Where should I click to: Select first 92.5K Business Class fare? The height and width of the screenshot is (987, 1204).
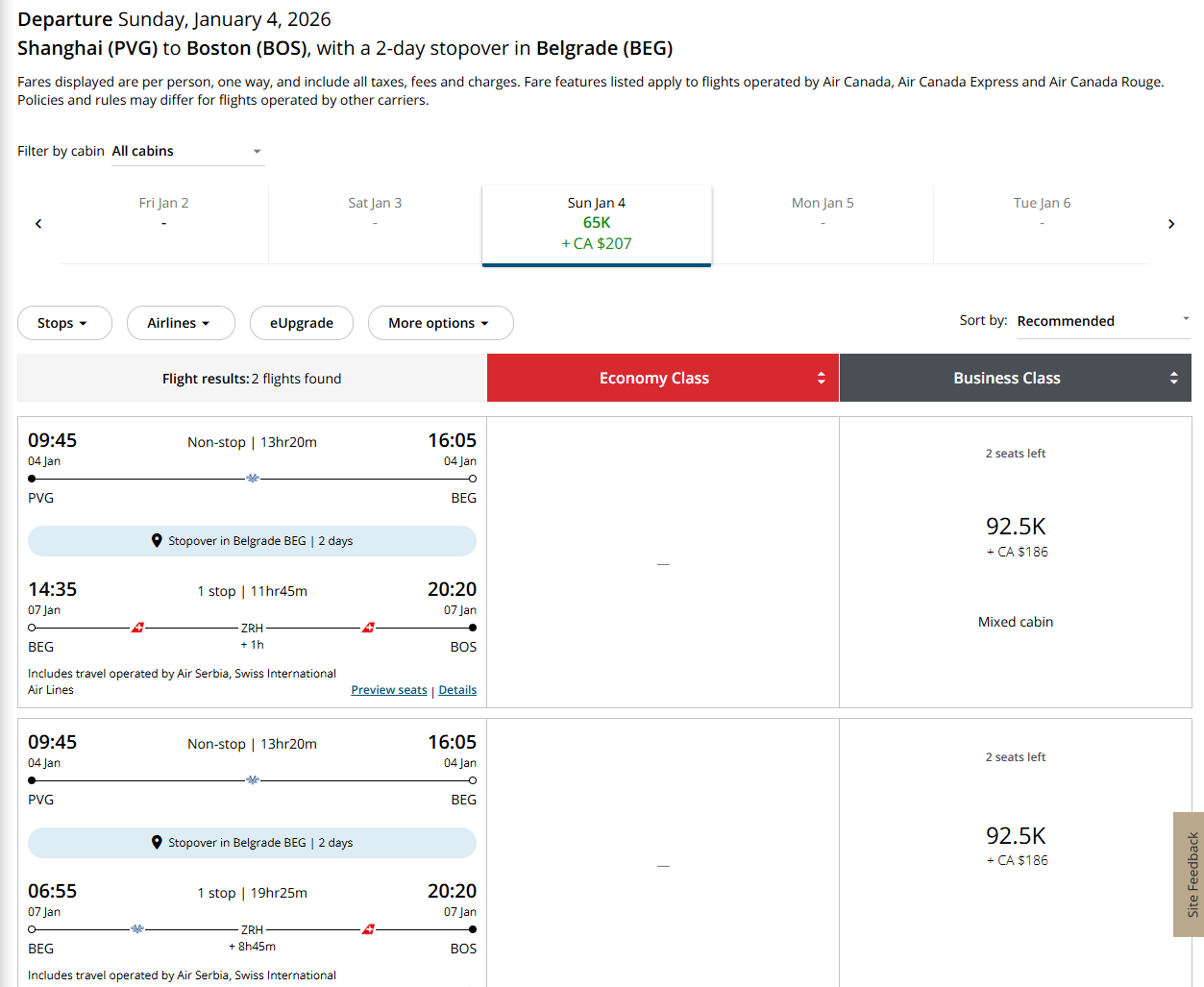pos(1016,536)
